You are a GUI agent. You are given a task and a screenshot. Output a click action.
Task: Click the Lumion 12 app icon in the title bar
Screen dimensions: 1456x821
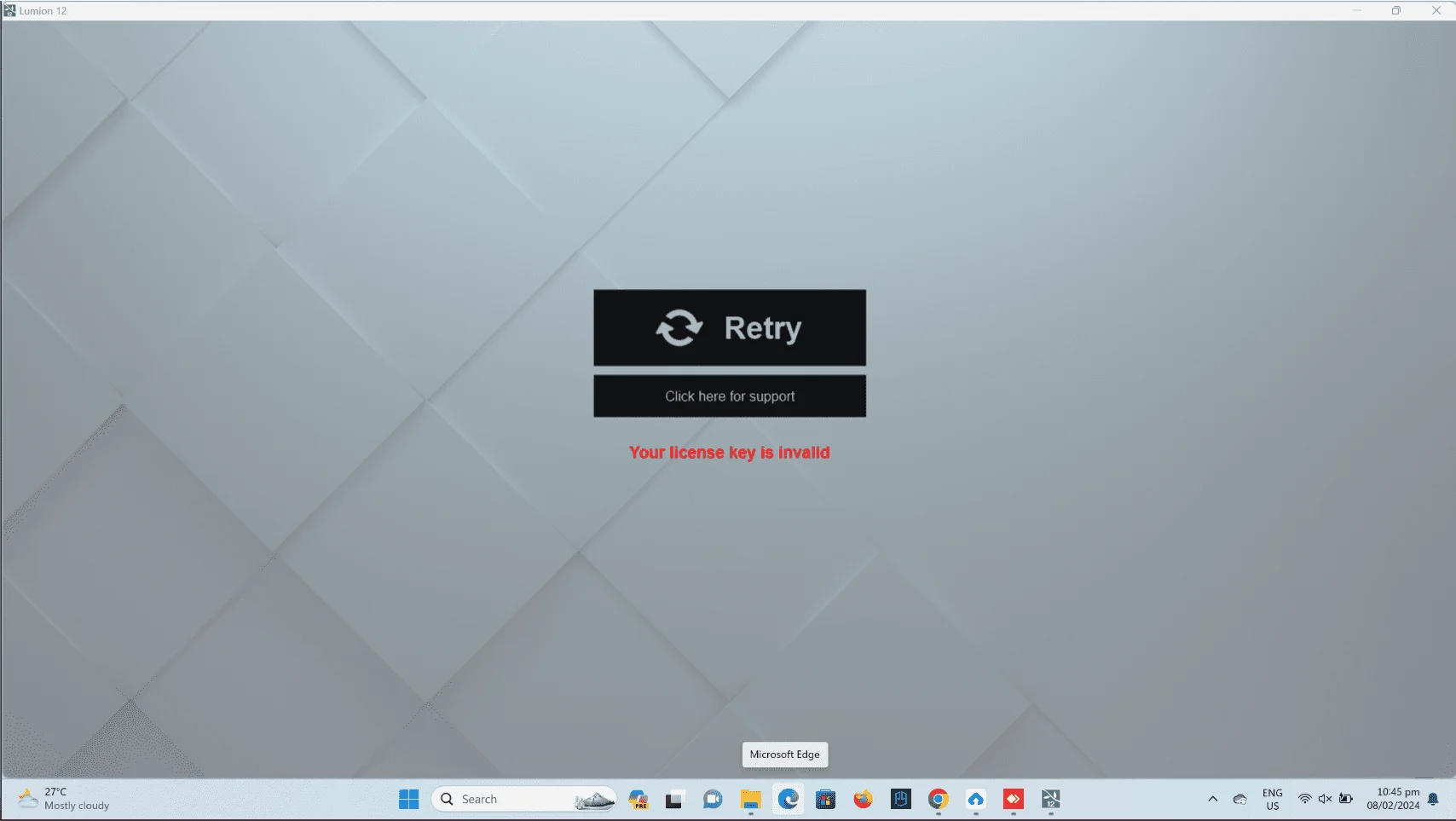point(9,10)
